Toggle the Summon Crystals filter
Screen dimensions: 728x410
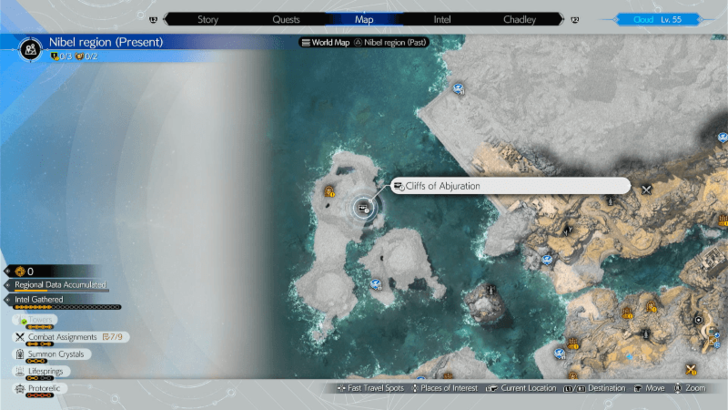point(55,354)
